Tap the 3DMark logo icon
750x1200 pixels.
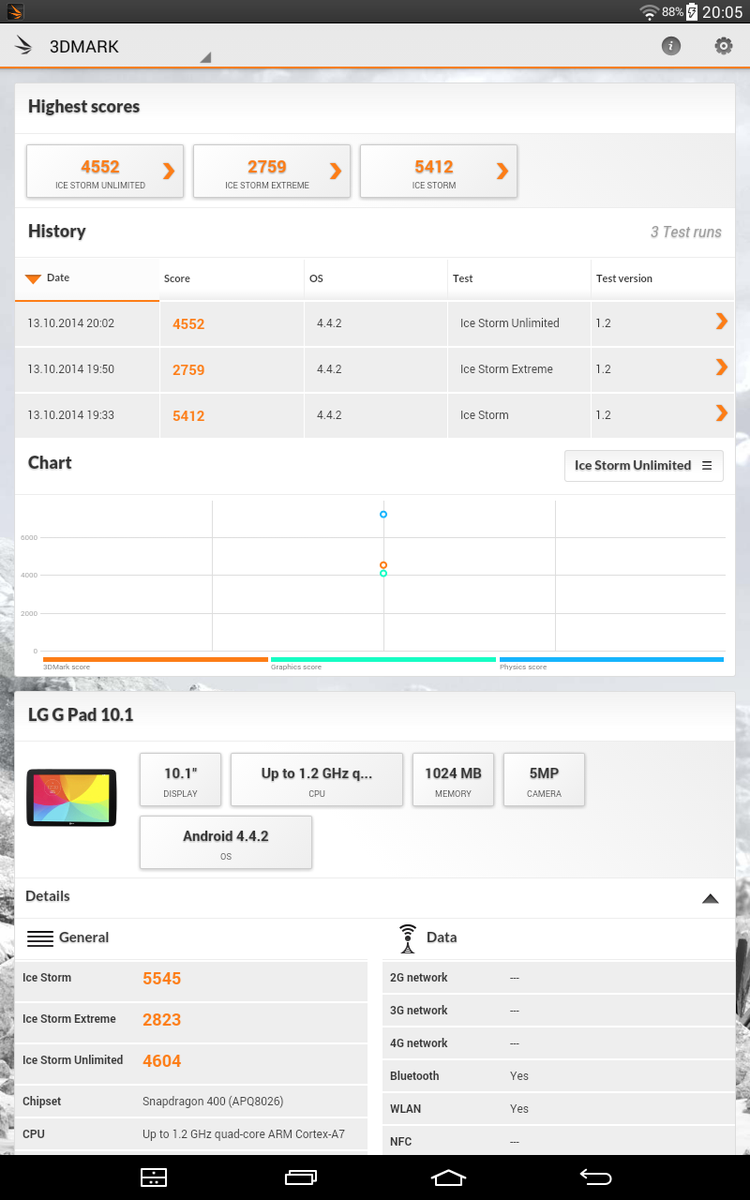[x=24, y=46]
